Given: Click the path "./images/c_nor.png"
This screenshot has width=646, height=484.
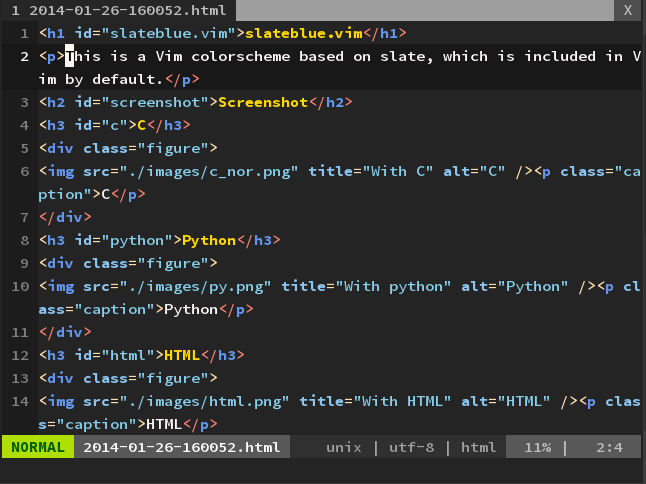Looking at the screenshot, I should click(x=209, y=172).
